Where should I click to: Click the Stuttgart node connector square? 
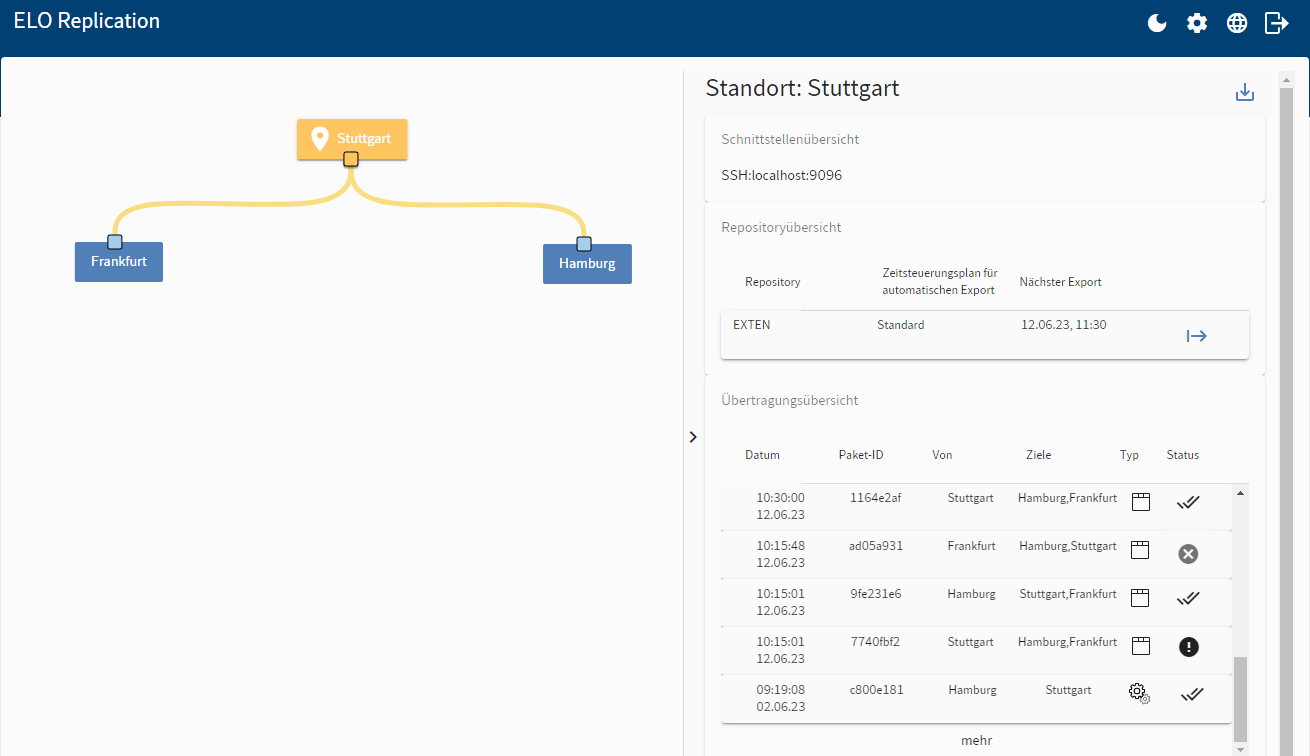tap(351, 159)
